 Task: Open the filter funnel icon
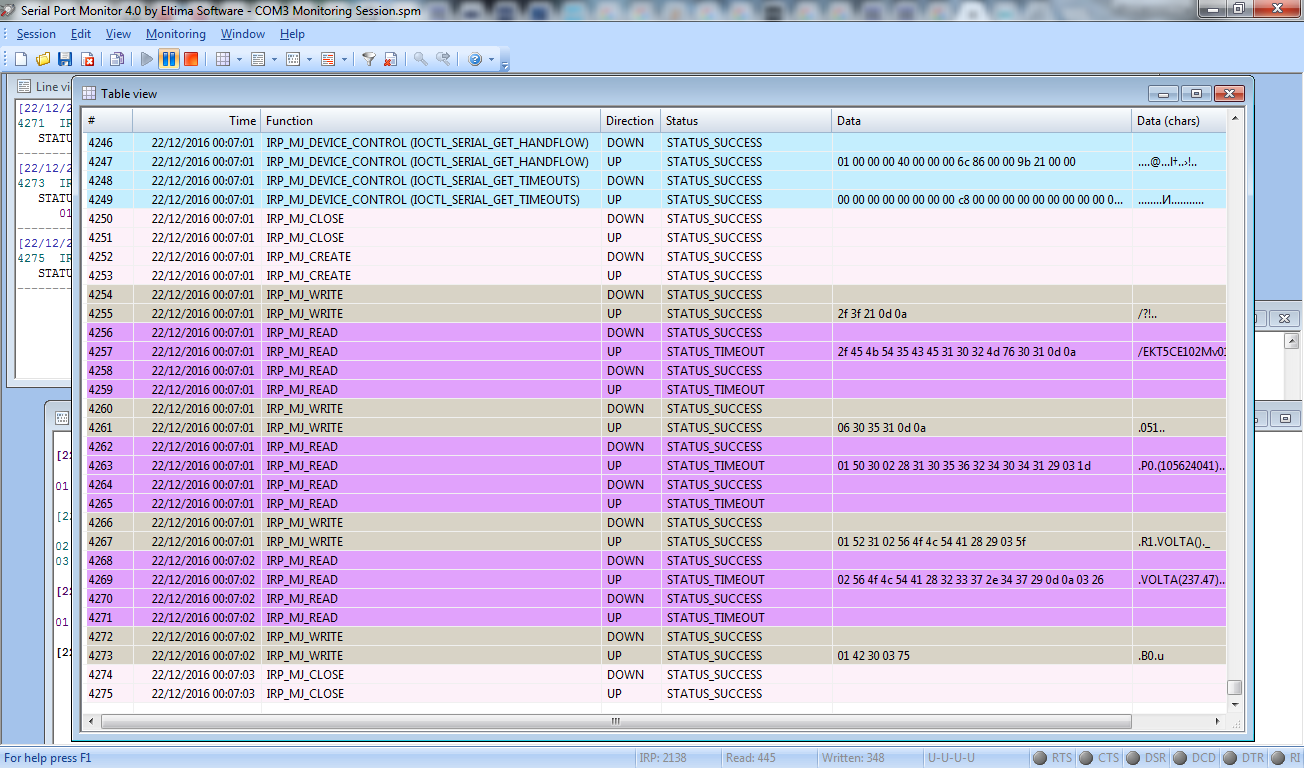tap(368, 59)
